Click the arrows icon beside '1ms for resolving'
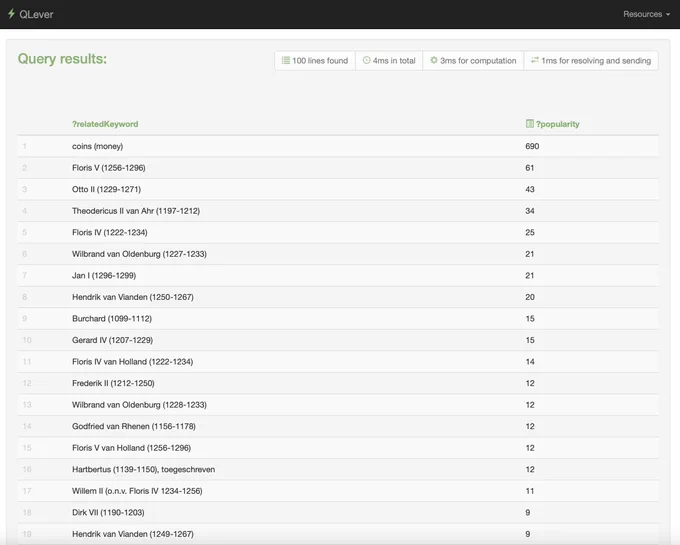Screen dimensions: 680x545 click(535, 60)
